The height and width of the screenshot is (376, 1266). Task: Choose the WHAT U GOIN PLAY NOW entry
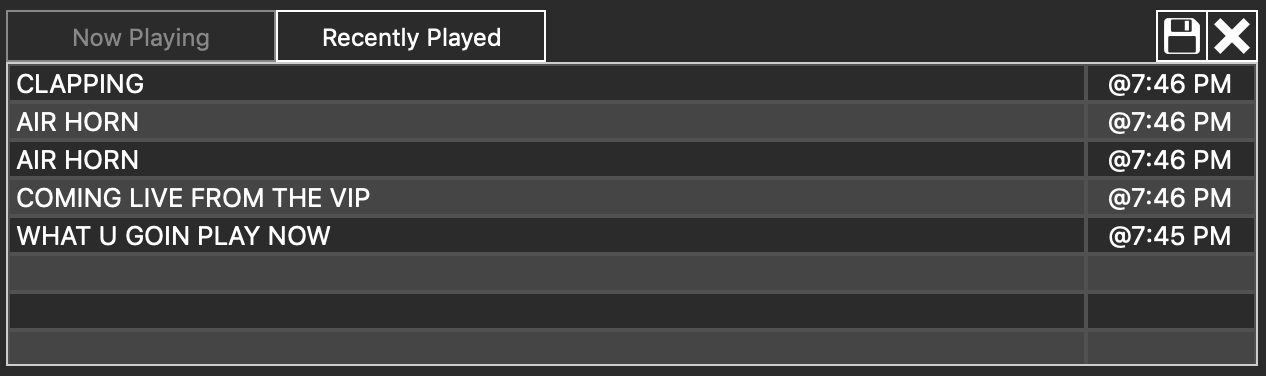(x=547, y=236)
